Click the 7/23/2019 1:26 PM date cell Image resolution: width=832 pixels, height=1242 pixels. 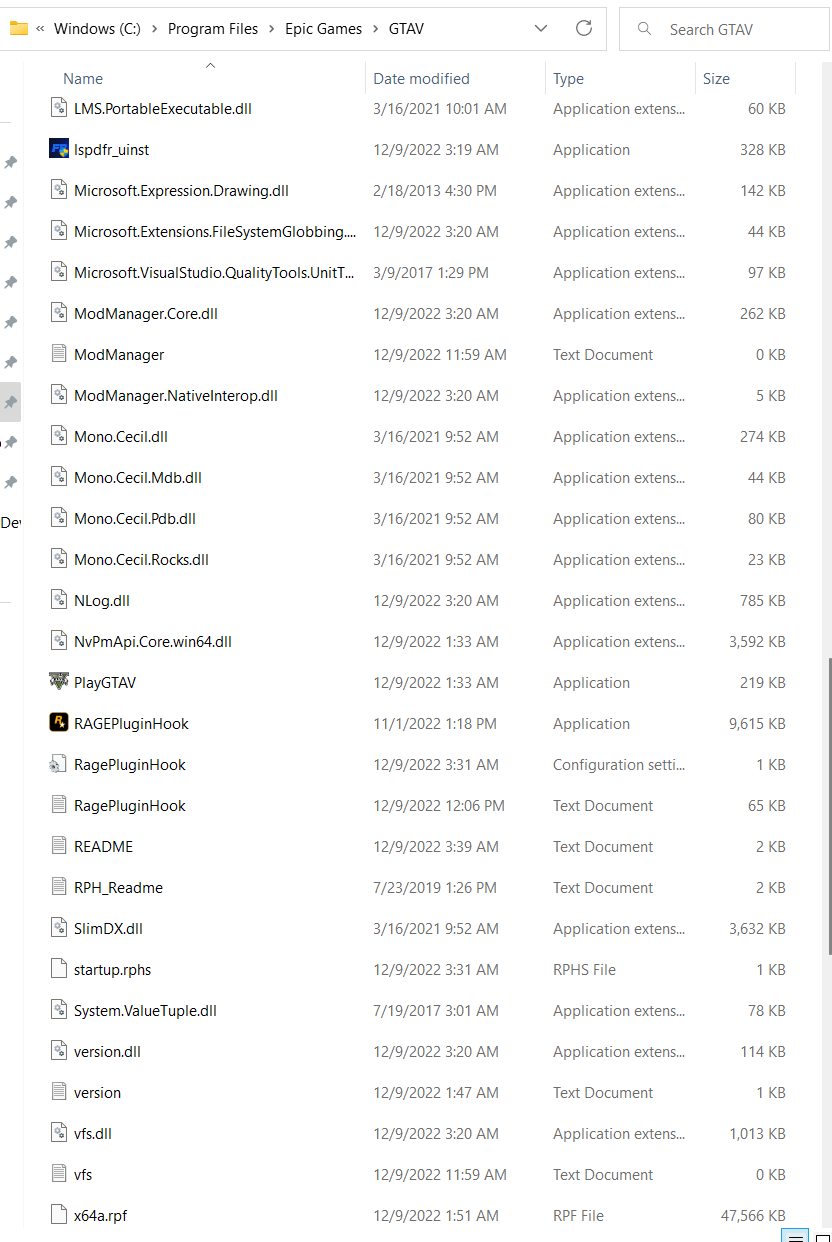click(x=435, y=887)
